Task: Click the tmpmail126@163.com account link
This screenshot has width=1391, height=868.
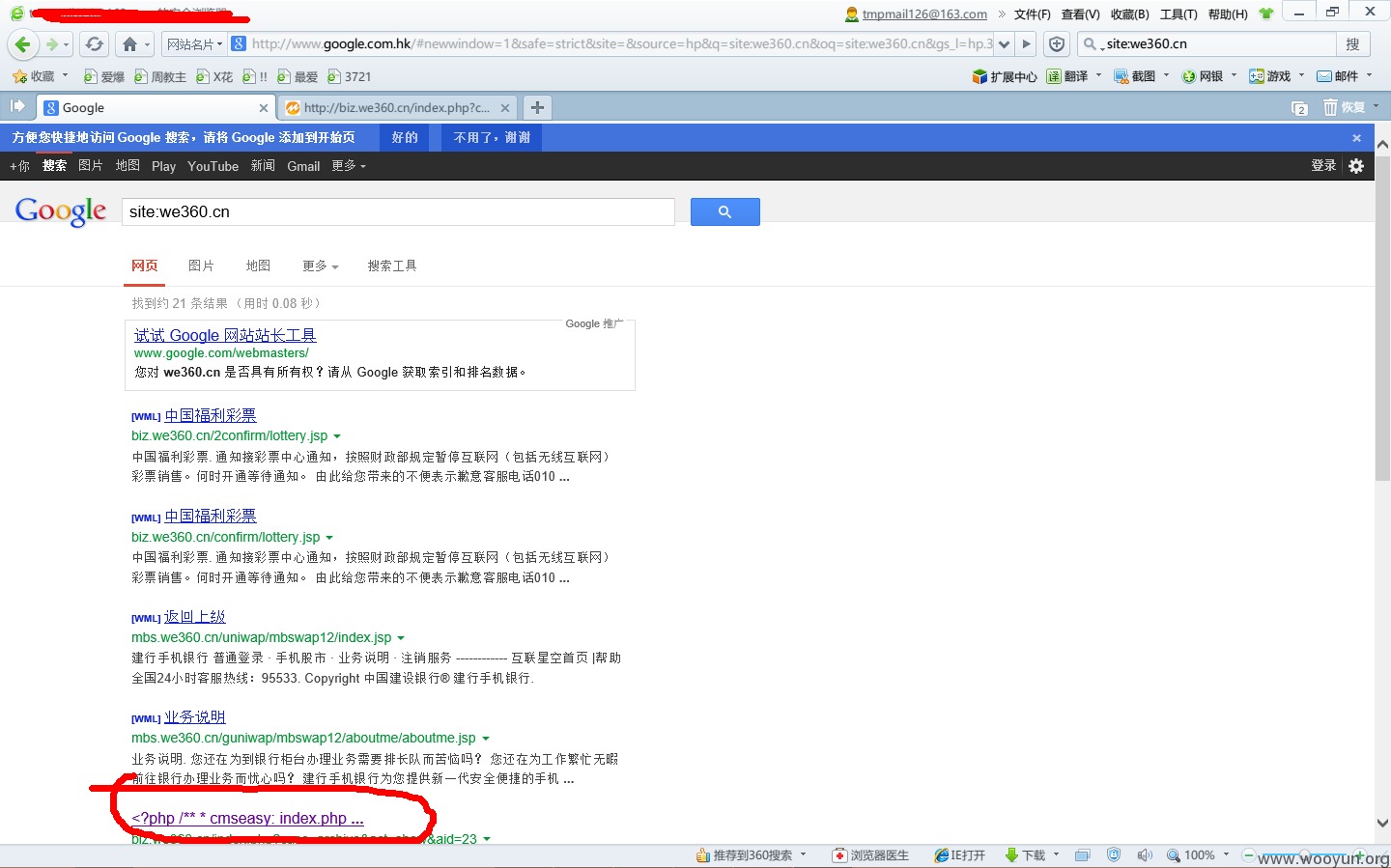Action: (x=924, y=14)
